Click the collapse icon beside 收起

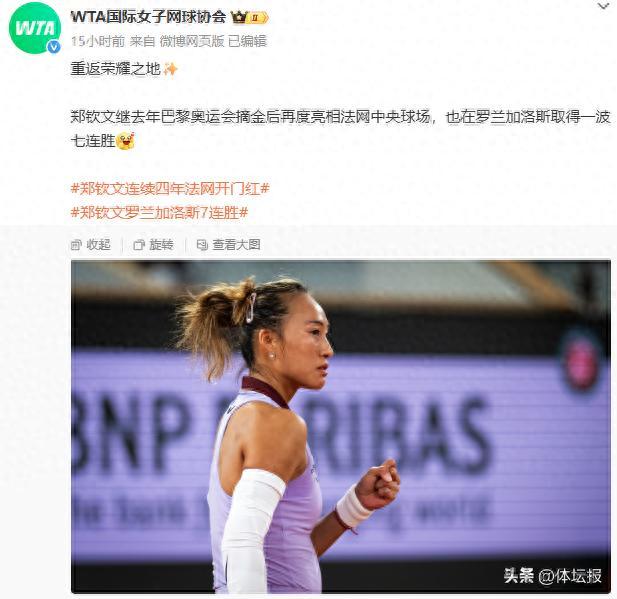76,245
